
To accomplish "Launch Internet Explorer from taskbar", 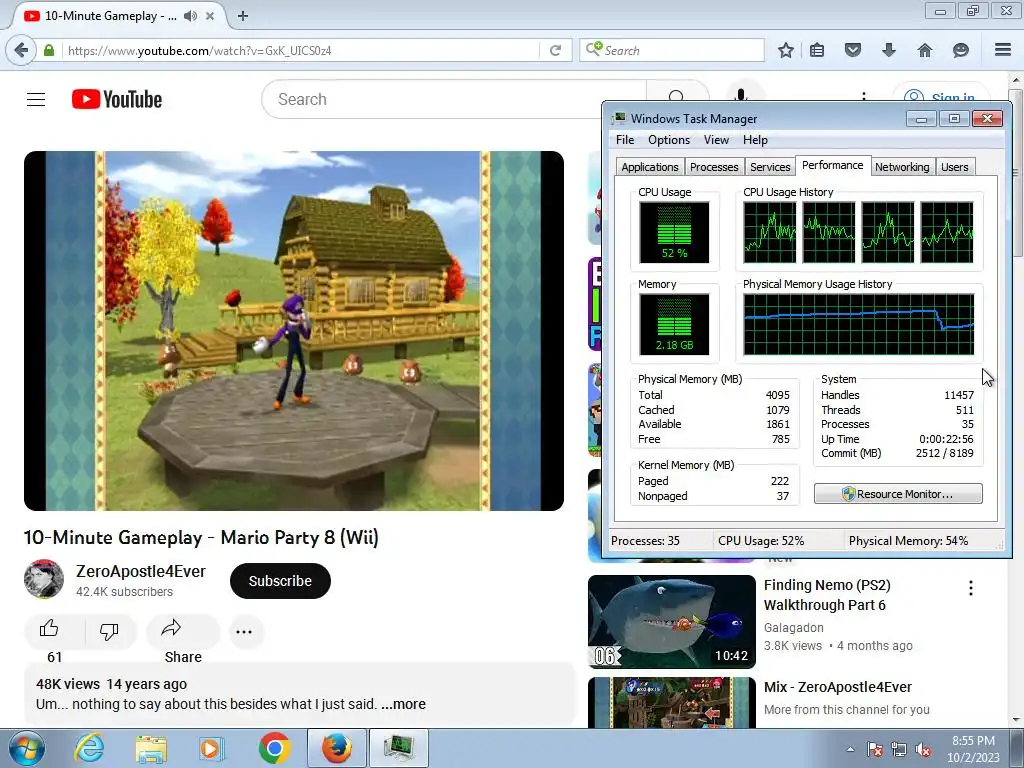I will [89, 748].
